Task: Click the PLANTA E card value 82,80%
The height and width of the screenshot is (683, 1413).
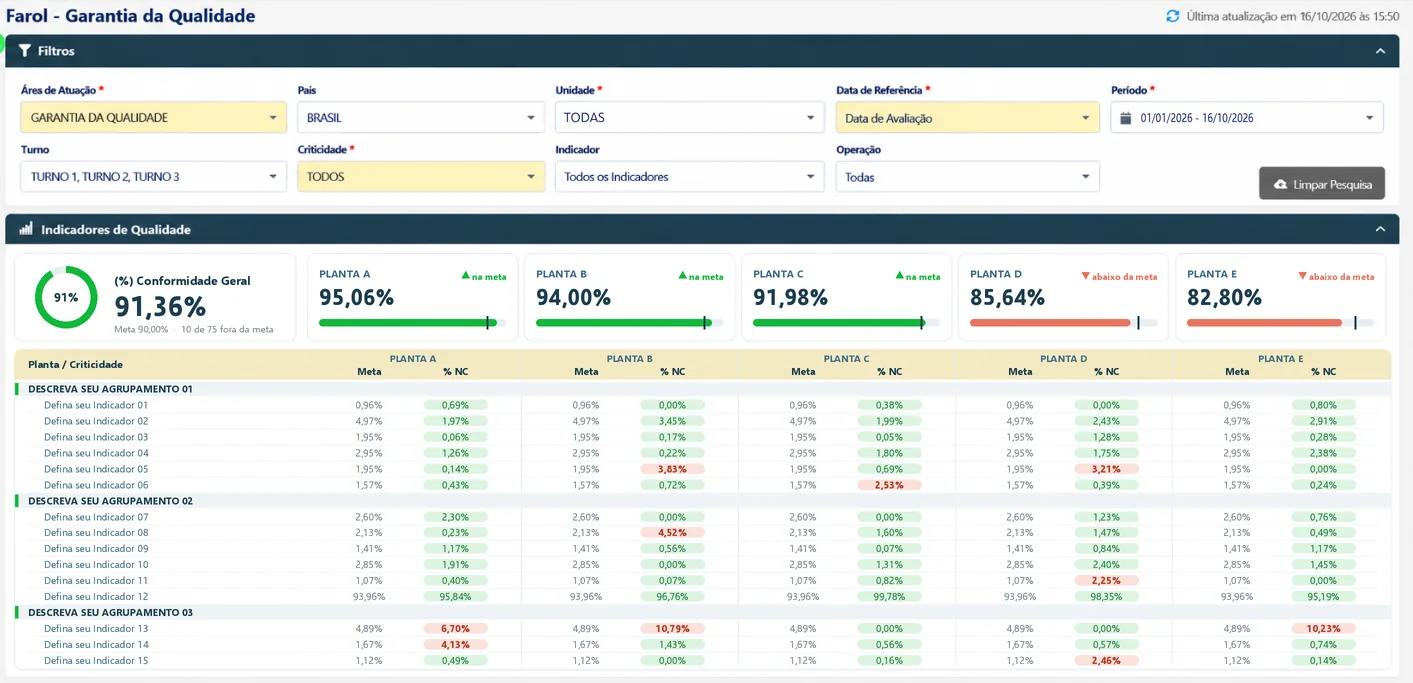Action: click(1224, 298)
